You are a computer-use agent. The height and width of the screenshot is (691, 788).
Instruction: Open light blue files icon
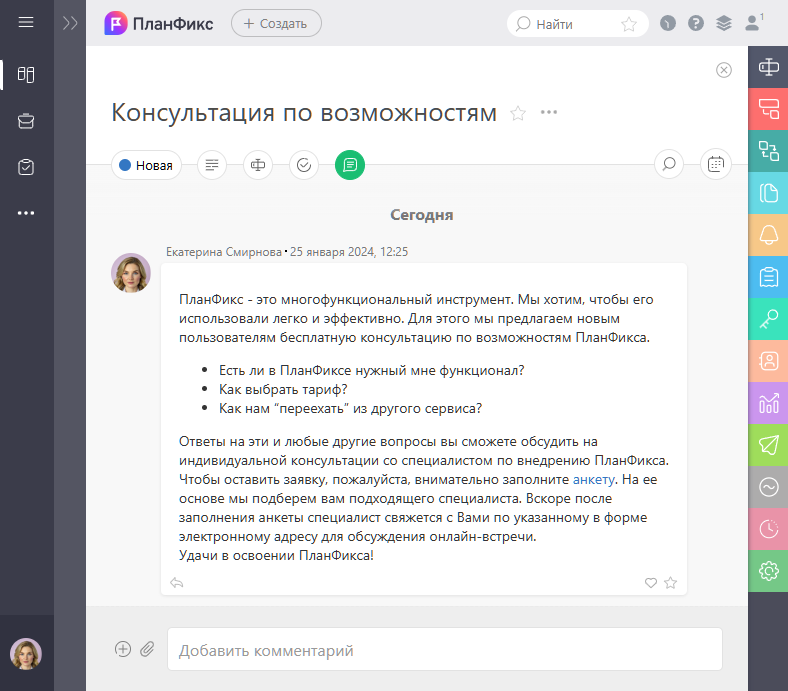(768, 193)
